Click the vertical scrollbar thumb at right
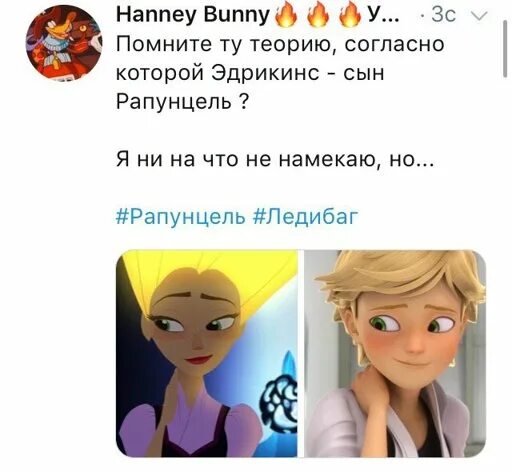Screen dimensions: 512x471 tap(505, 49)
